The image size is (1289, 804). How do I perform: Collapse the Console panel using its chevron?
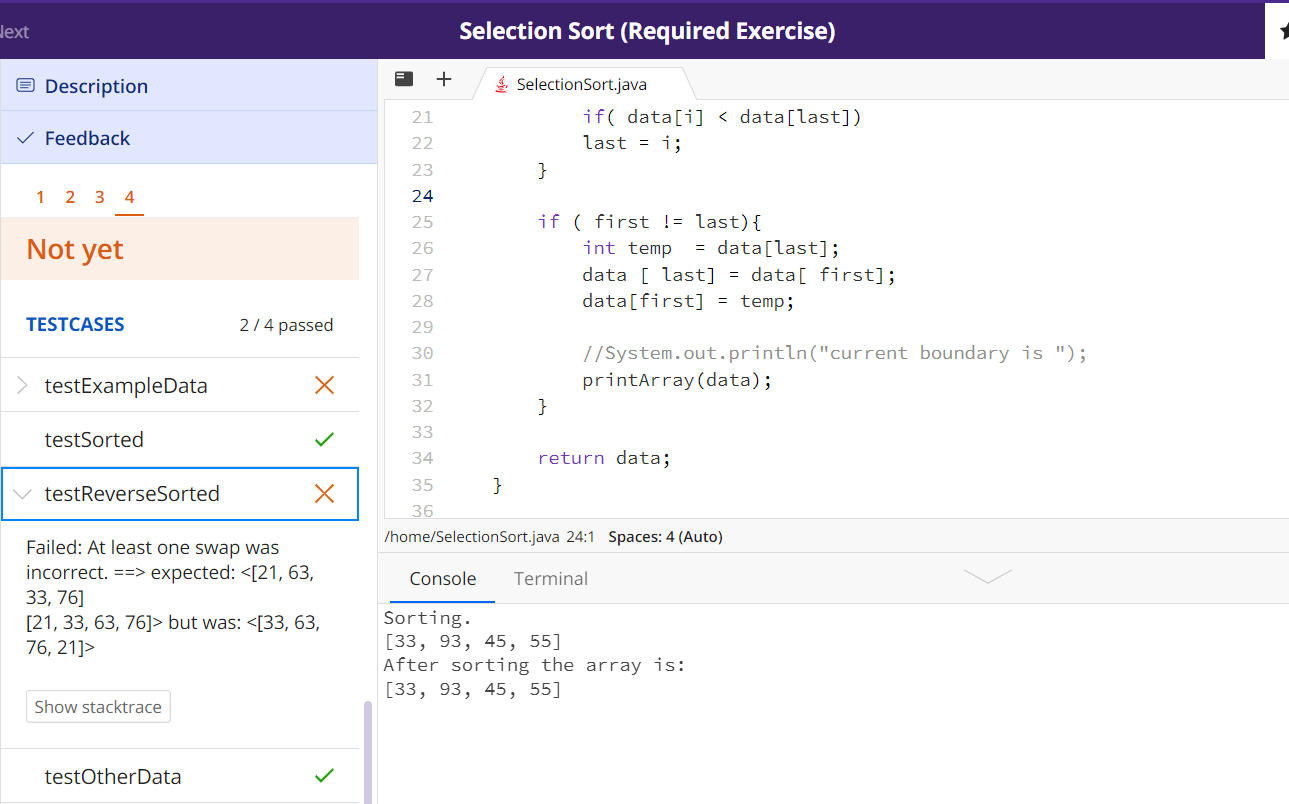point(987,577)
